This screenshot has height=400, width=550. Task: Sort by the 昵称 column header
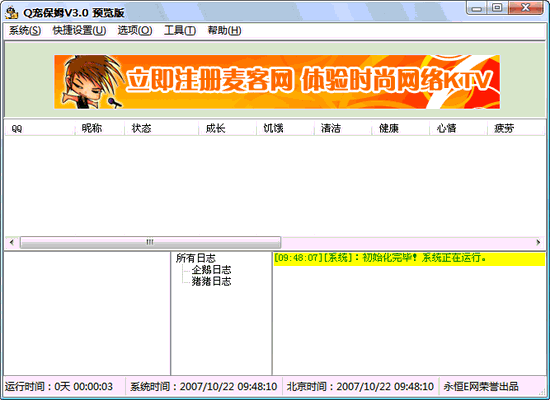click(x=100, y=128)
